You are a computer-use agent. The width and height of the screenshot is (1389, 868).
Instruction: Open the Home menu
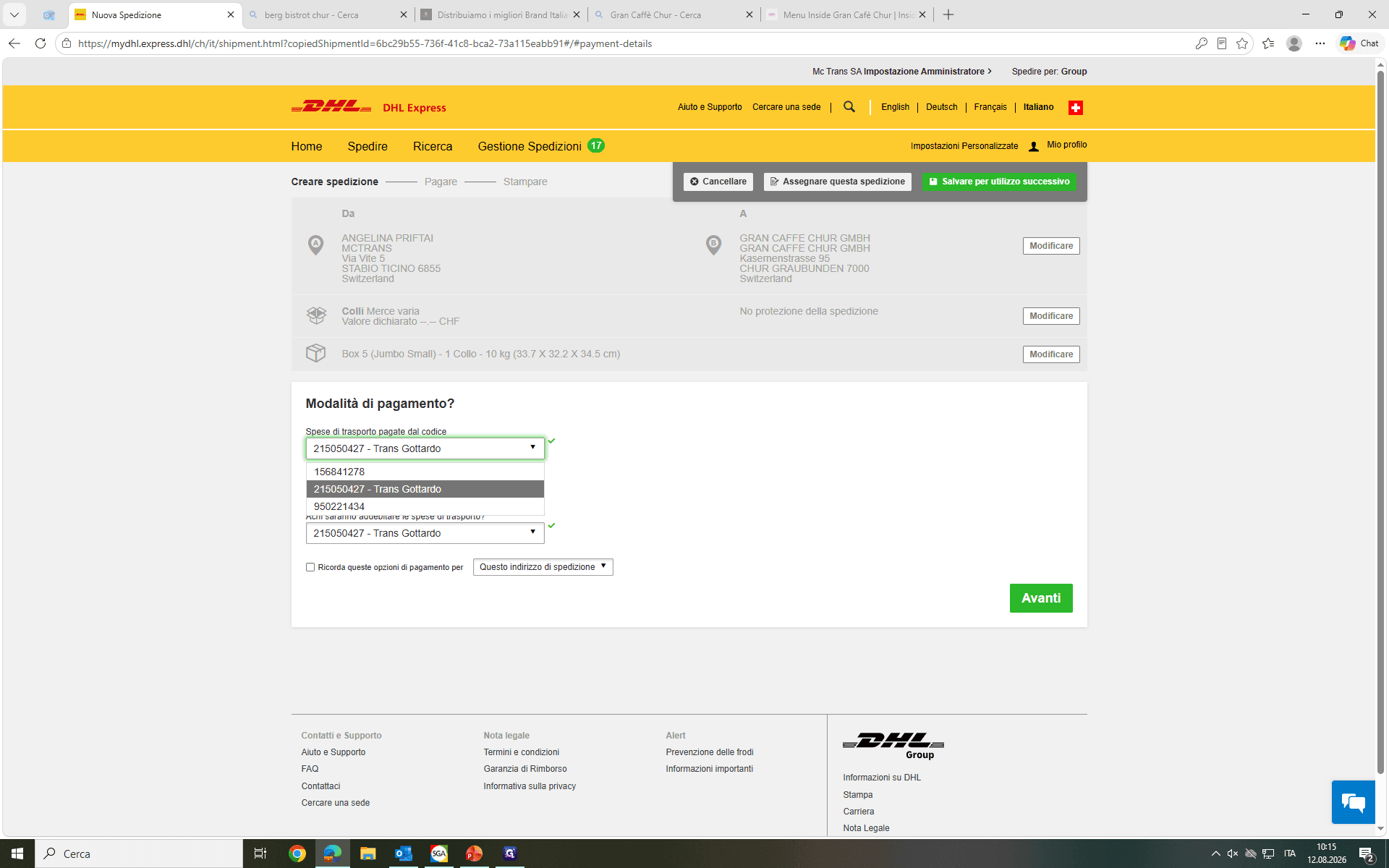(307, 146)
